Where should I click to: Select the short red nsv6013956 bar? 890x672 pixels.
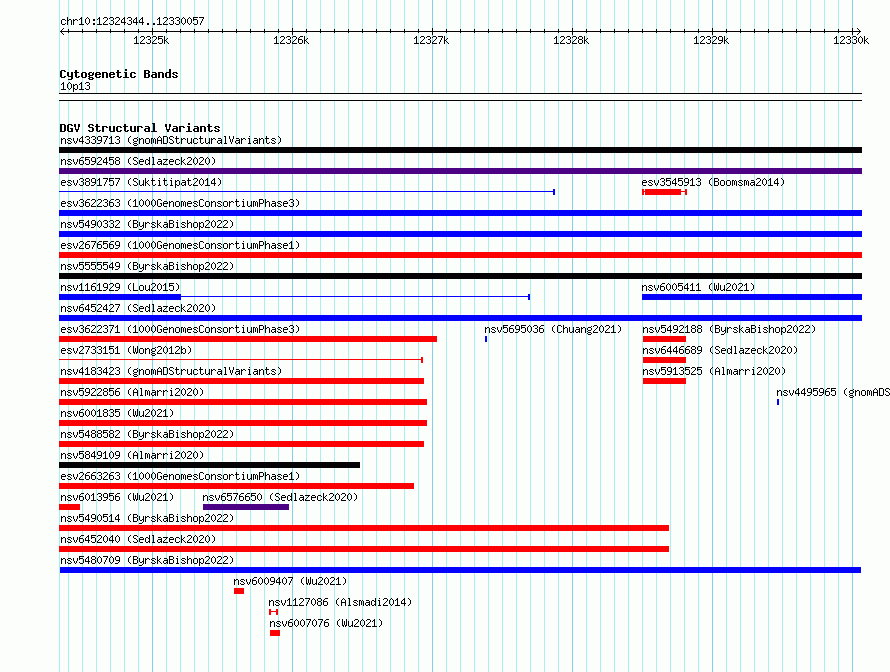point(69,507)
